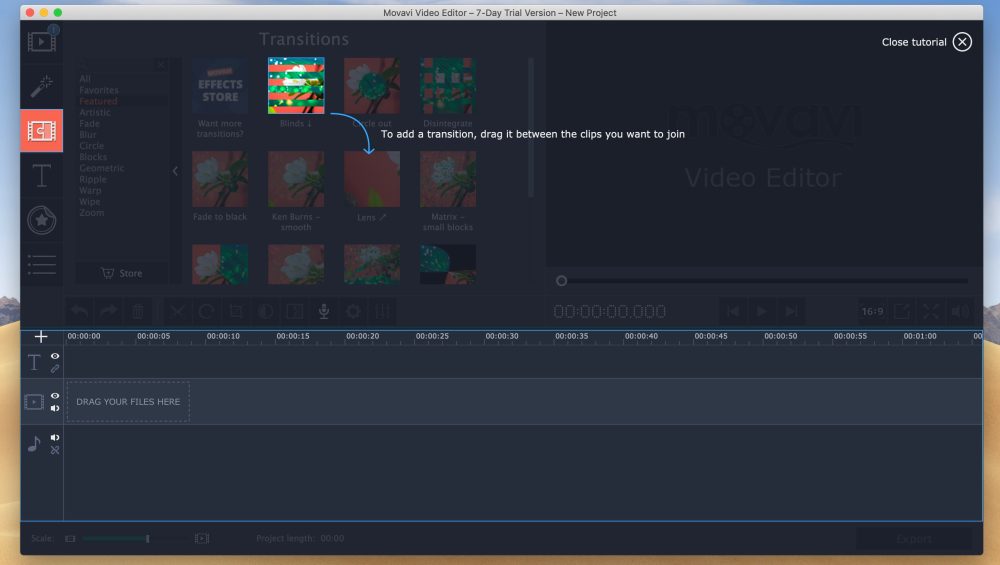Open the Import media tab
This screenshot has height=565, width=1000.
pos(41,43)
